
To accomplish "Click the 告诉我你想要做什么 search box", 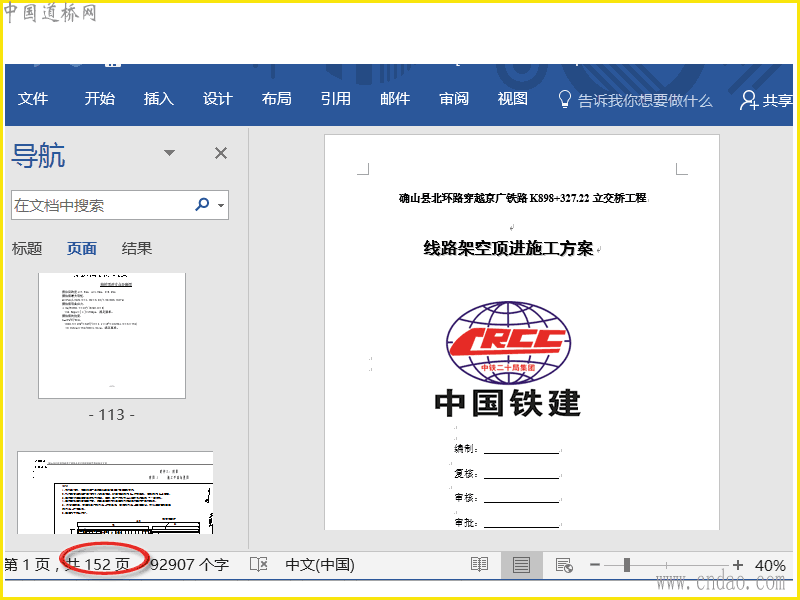I will coord(644,101).
